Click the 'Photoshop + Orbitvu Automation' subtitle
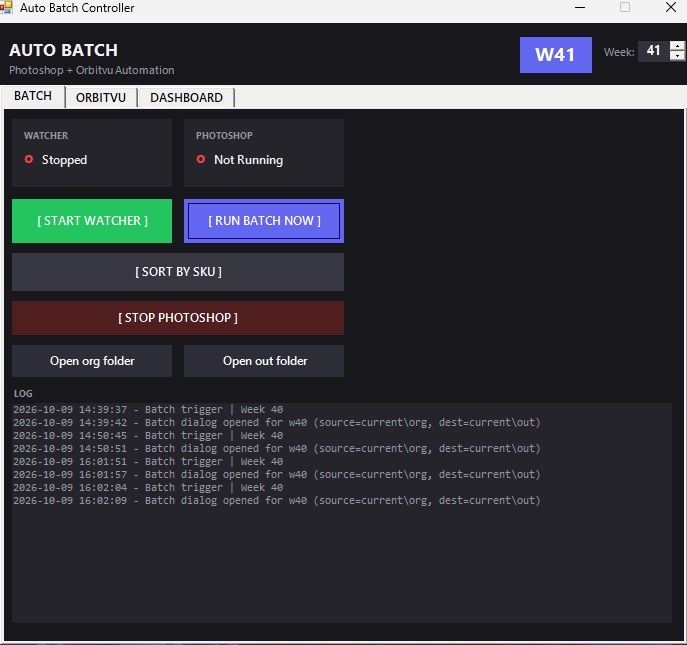 pyautogui.click(x=92, y=70)
